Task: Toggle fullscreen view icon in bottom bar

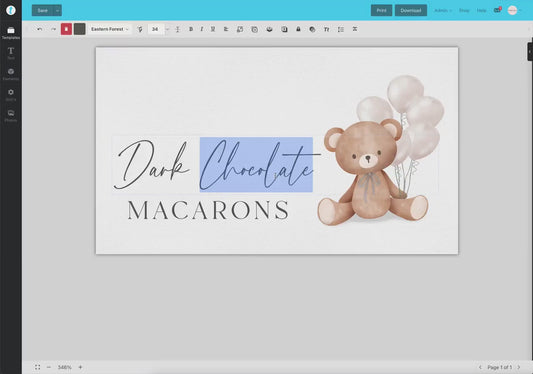Action: (x=37, y=367)
